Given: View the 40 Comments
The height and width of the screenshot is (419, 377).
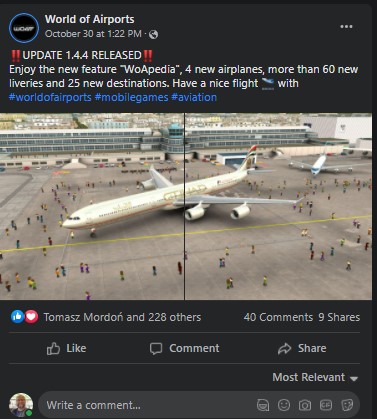Looking at the screenshot, I should click(x=278, y=317).
